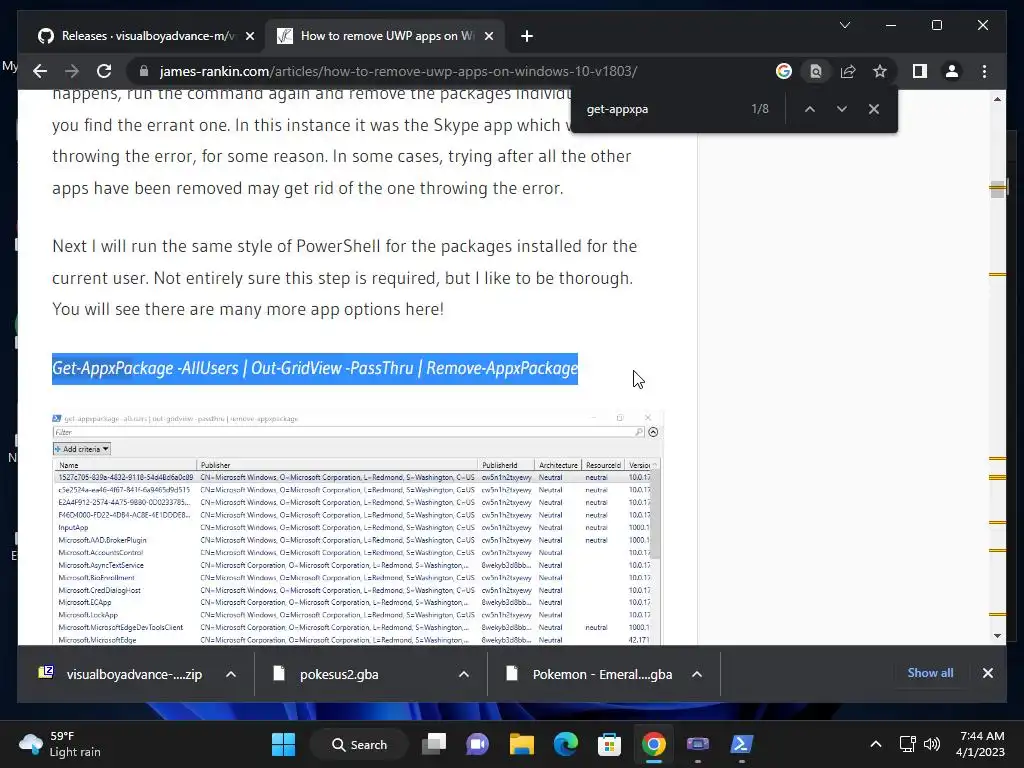Open Microsoft Store from the taskbar
This screenshot has width=1024, height=768.
pyautogui.click(x=609, y=744)
